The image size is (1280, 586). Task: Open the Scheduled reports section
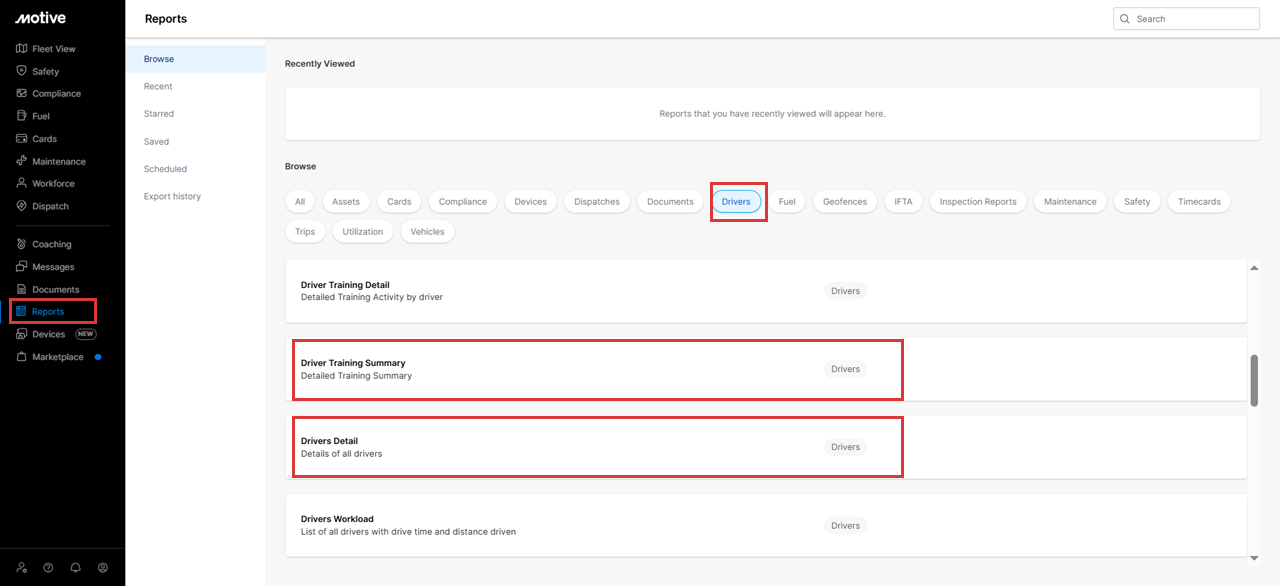tap(165, 169)
